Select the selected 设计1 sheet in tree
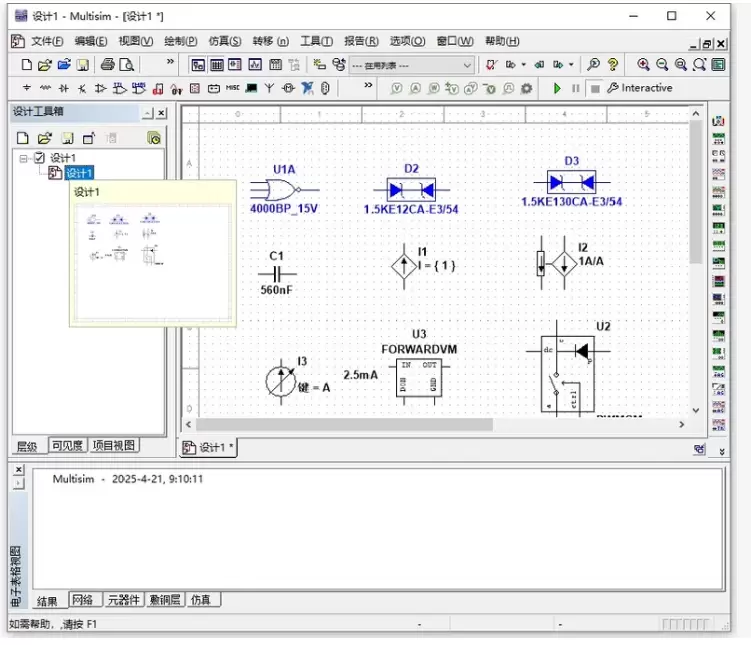This screenshot has height=645, width=751. pyautogui.click(x=79, y=173)
